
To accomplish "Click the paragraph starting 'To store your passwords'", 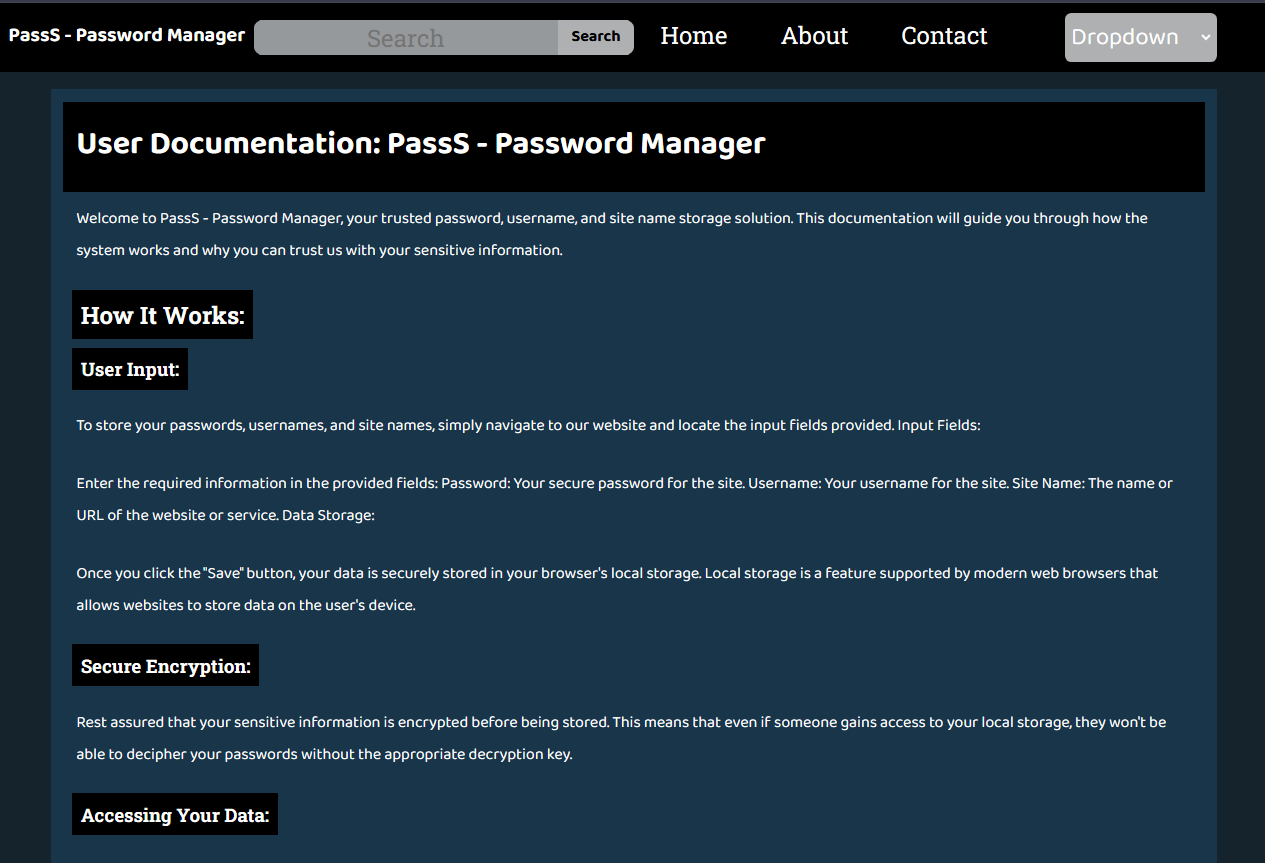I will [x=528, y=425].
